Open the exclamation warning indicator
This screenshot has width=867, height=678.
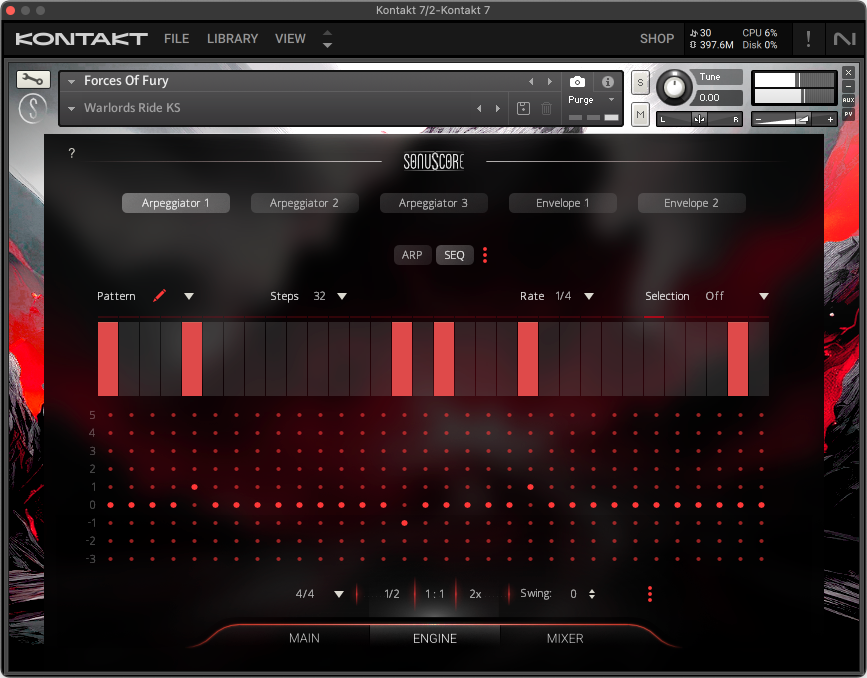(808, 39)
